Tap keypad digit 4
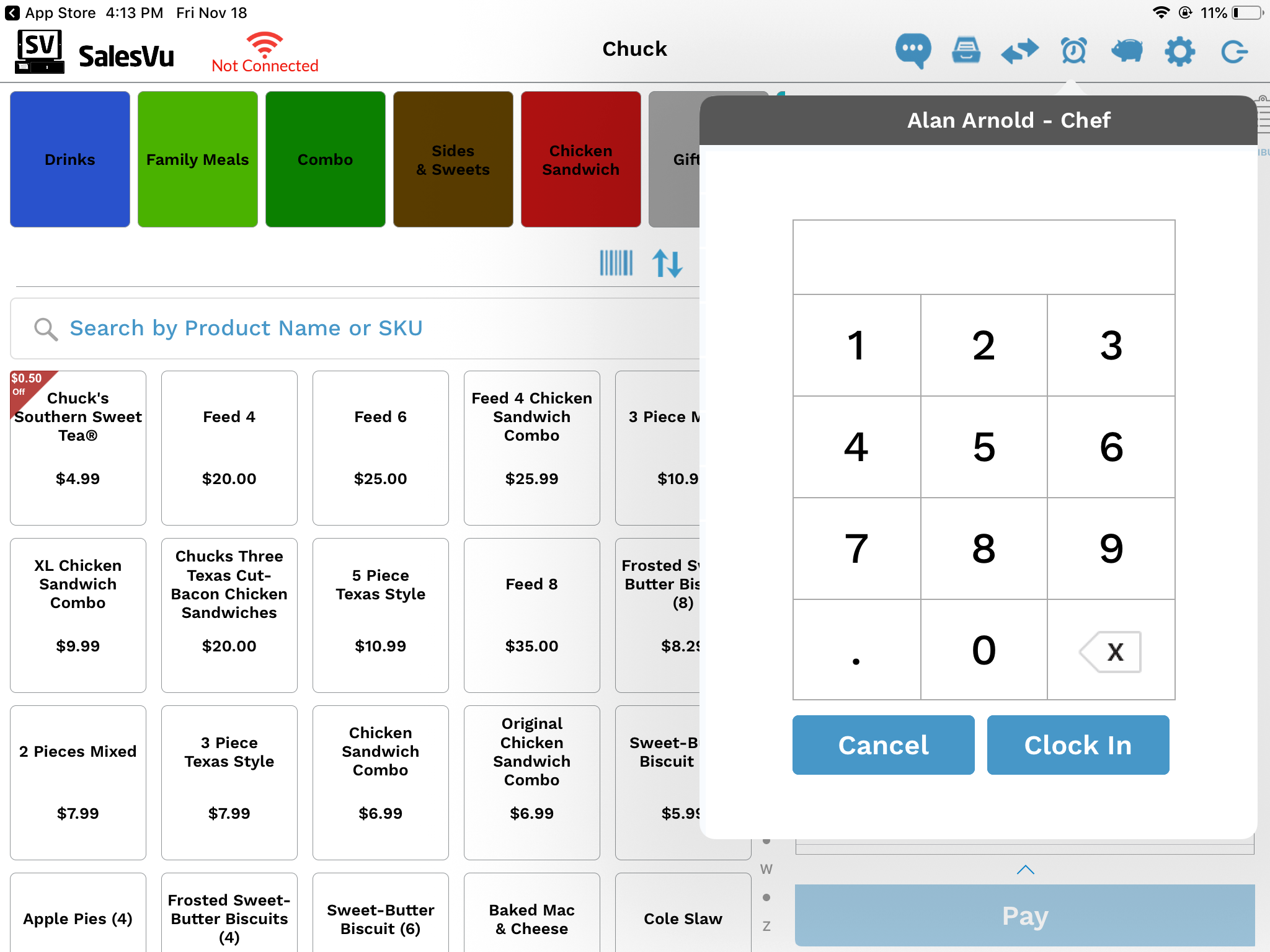The width and height of the screenshot is (1270, 952). coord(857,447)
